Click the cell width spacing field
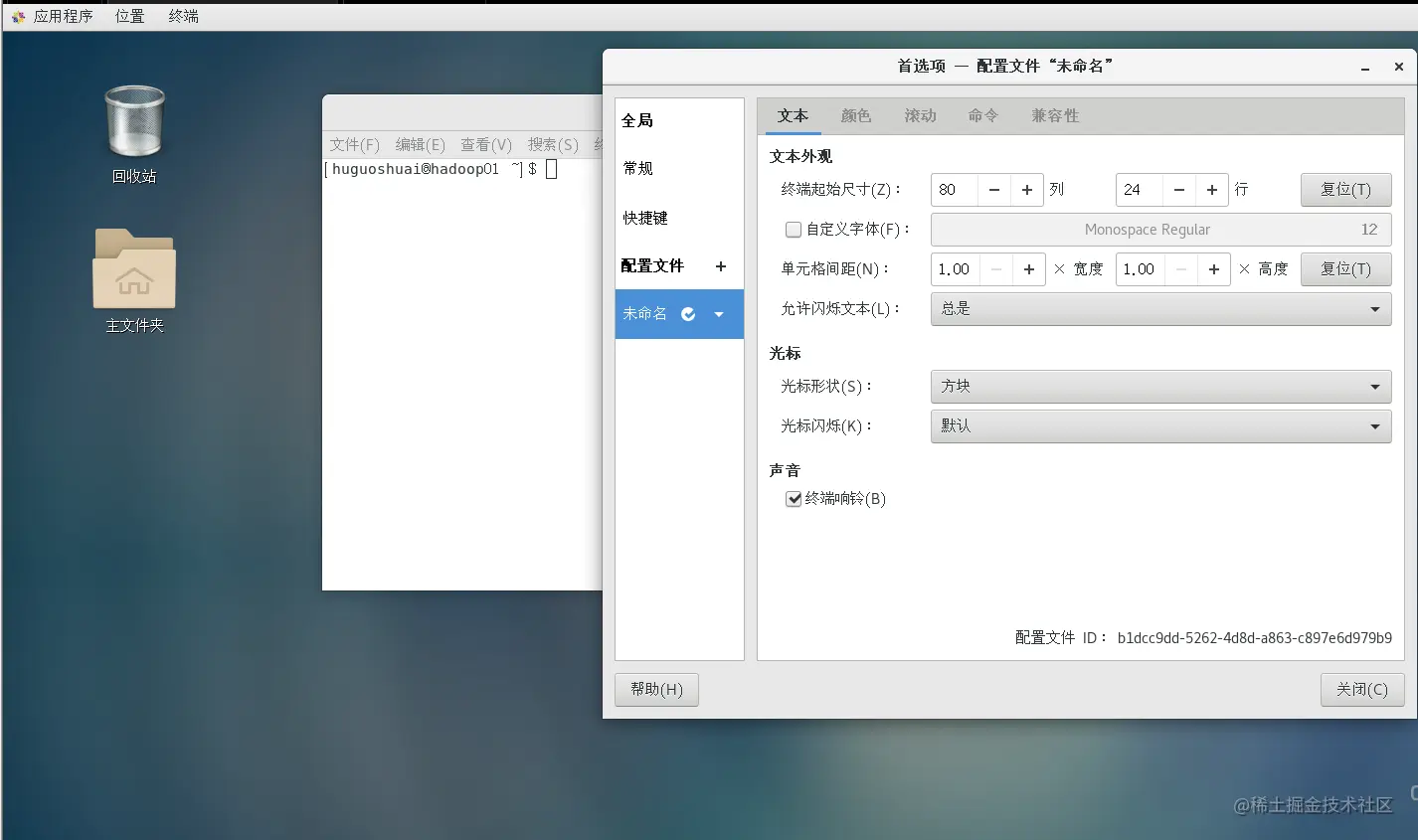The width and height of the screenshot is (1418, 840). [x=956, y=269]
